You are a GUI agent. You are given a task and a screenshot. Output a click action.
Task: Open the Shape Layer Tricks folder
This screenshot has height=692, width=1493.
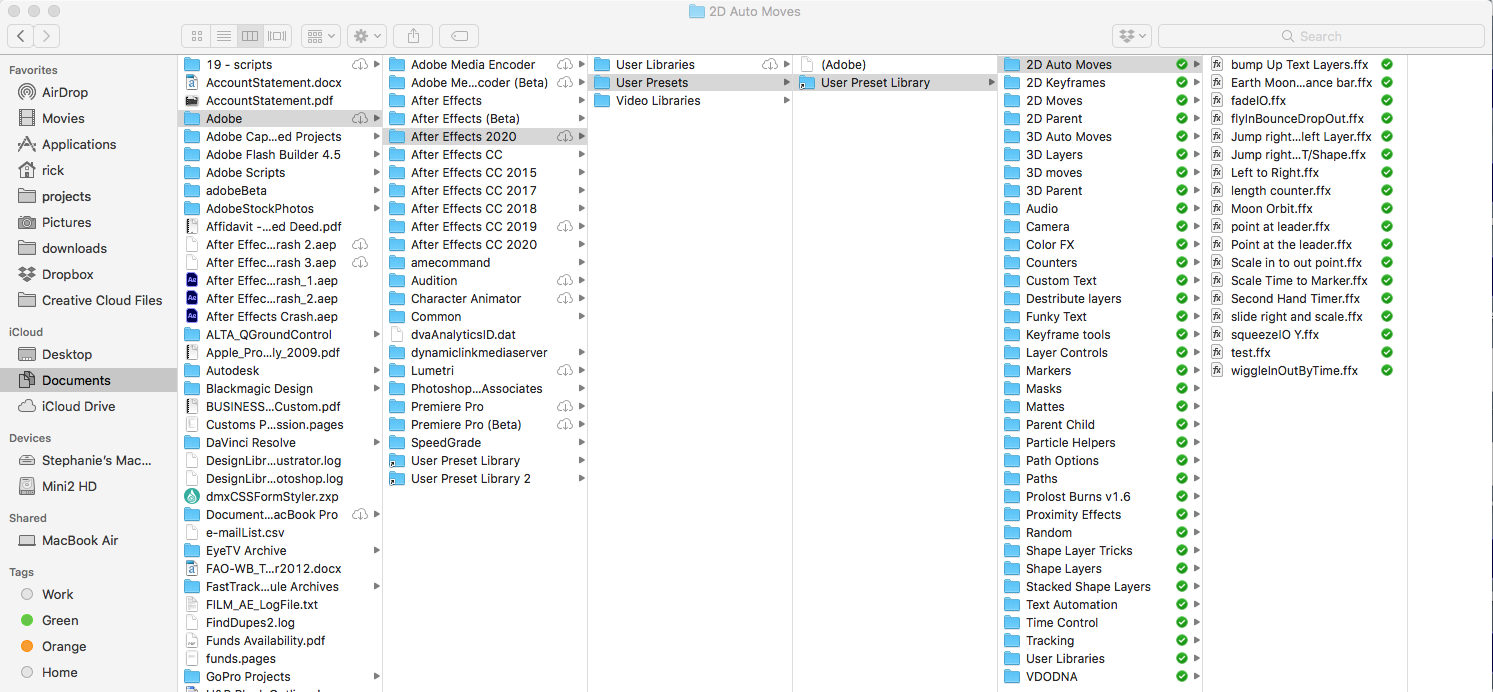[x=1079, y=550]
